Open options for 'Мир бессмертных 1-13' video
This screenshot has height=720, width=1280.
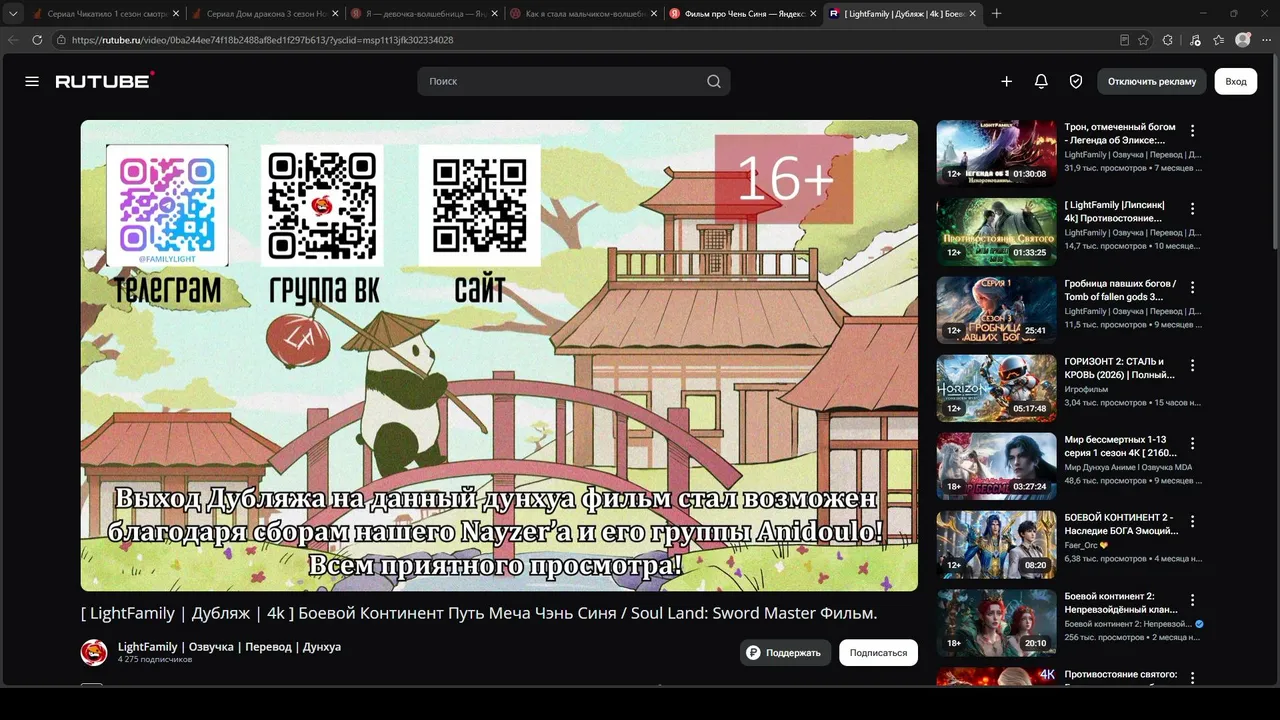point(1192,443)
